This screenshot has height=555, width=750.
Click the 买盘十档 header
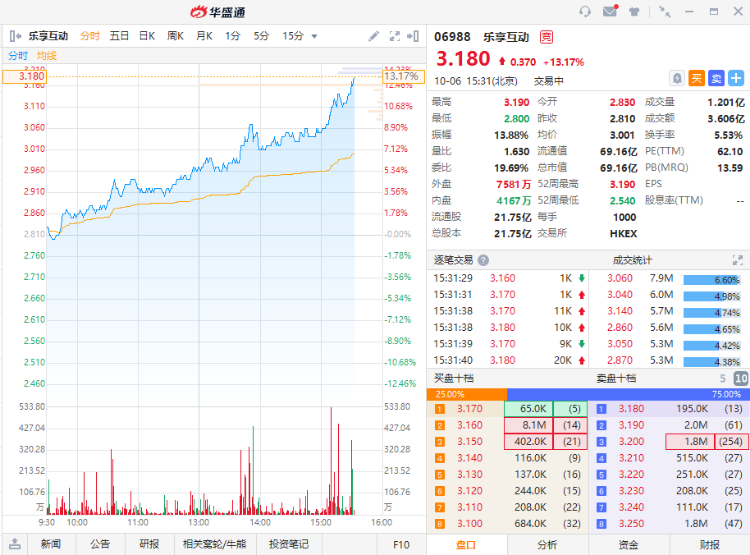[454, 378]
